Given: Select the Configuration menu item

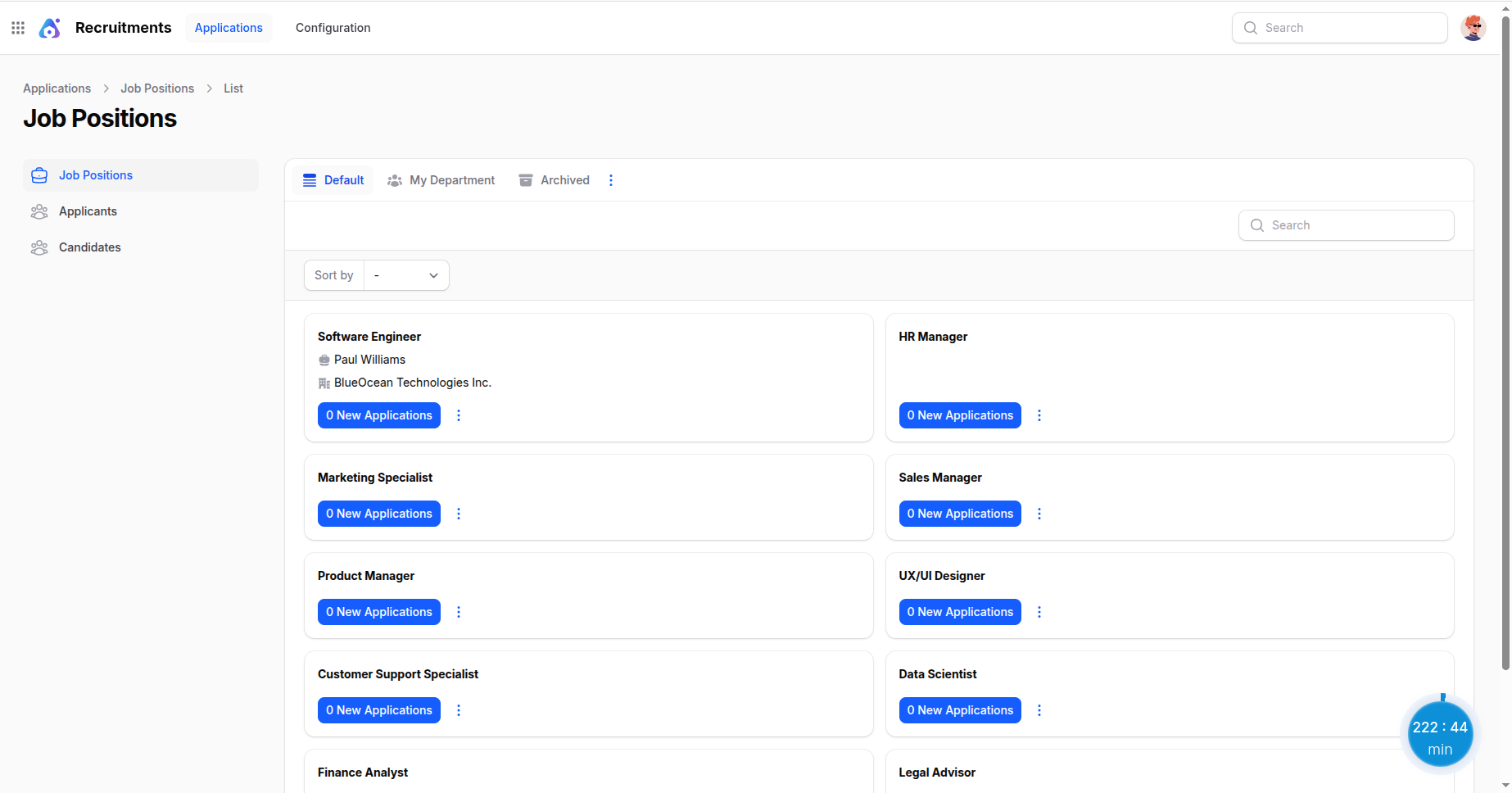Looking at the screenshot, I should point(333,27).
